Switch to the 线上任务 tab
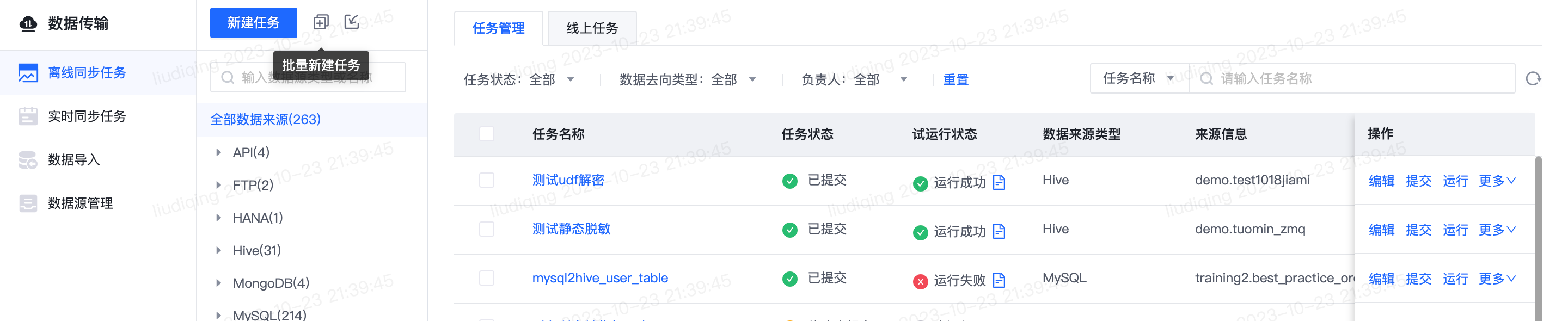This screenshot has height=321, width=1568. pyautogui.click(x=592, y=28)
